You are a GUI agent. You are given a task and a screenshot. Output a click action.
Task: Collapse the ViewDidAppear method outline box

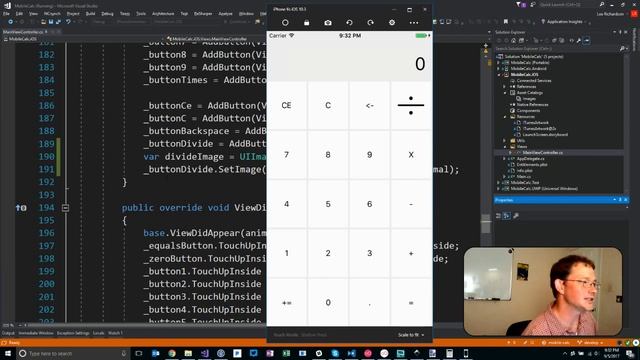pyautogui.click(x=65, y=208)
